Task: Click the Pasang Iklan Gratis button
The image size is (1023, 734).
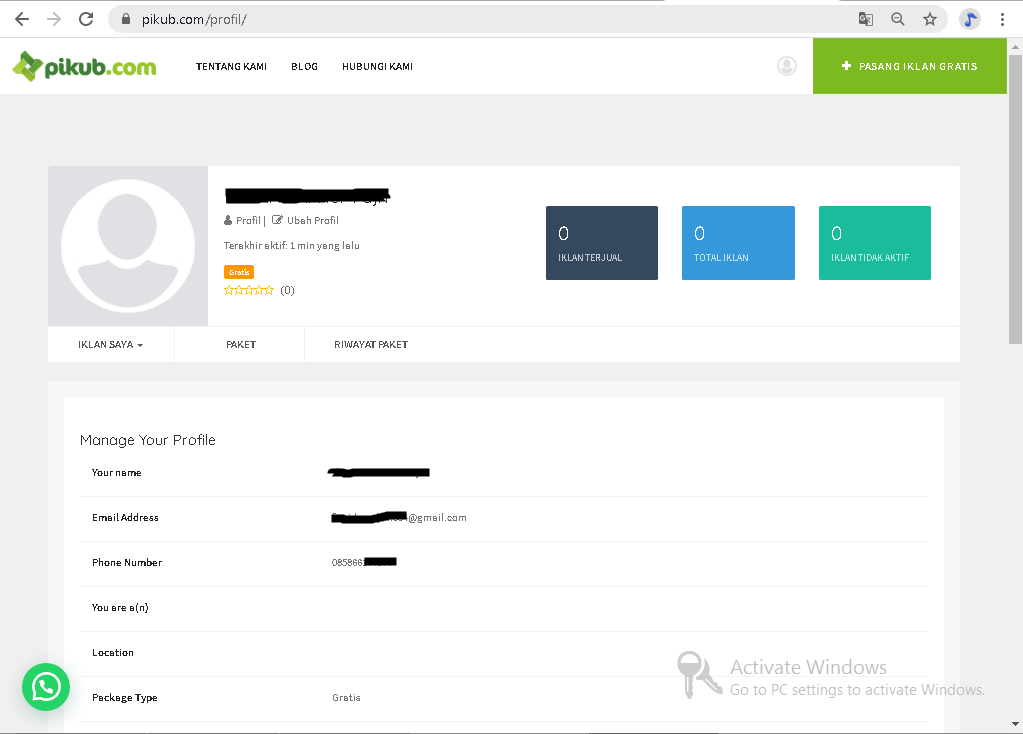Action: tap(909, 67)
